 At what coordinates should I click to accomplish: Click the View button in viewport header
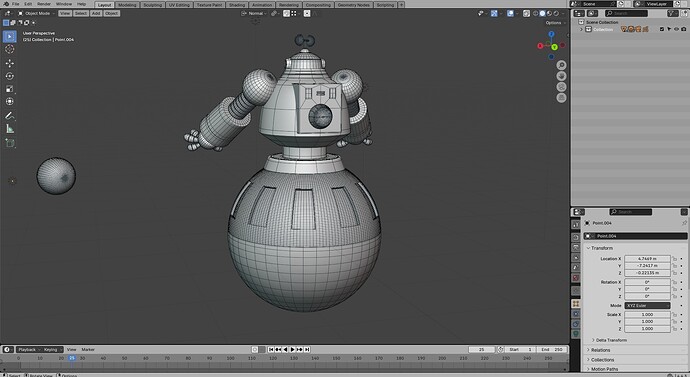pos(65,13)
